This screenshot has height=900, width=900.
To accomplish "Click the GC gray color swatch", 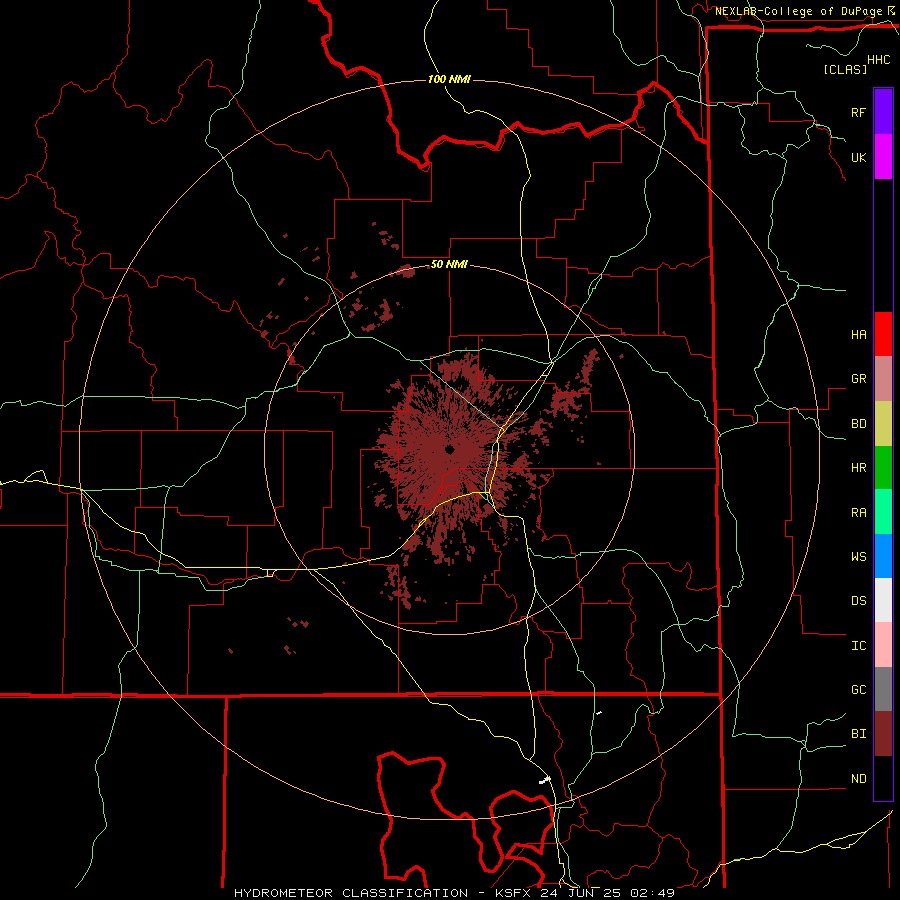I will pyautogui.click(x=883, y=689).
